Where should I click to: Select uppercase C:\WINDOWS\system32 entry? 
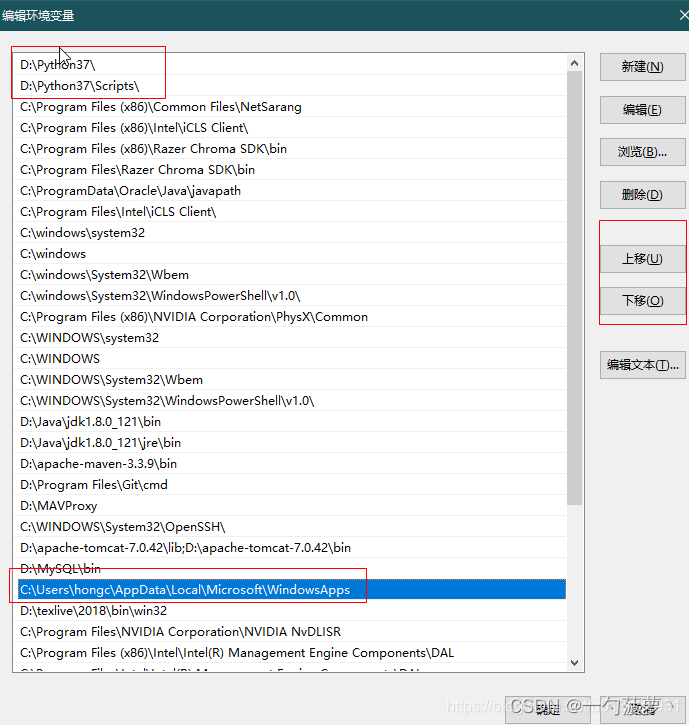(x=289, y=338)
